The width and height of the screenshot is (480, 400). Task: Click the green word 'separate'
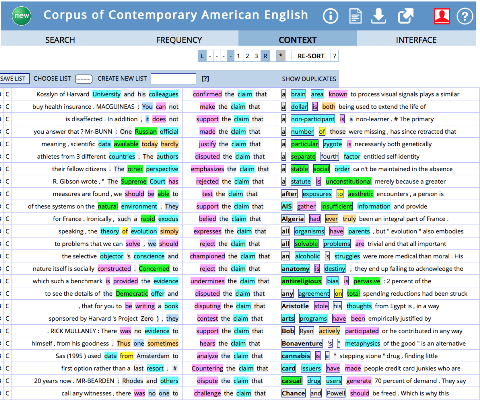303,156
